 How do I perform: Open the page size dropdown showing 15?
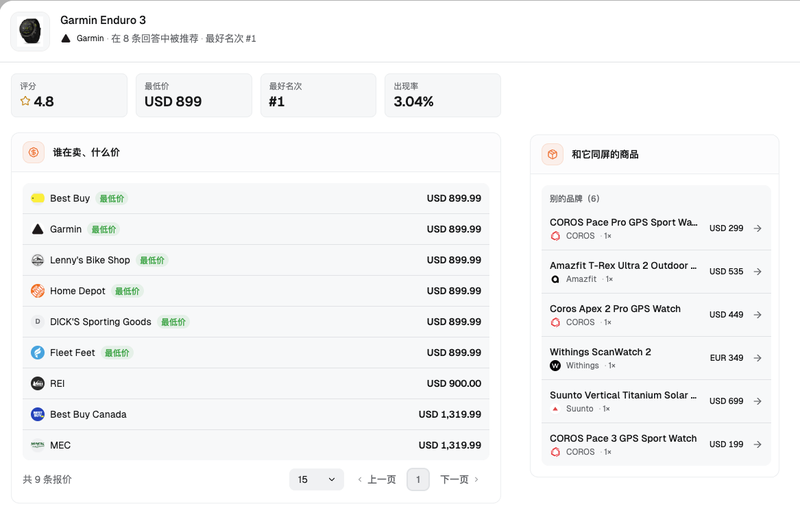pos(316,479)
